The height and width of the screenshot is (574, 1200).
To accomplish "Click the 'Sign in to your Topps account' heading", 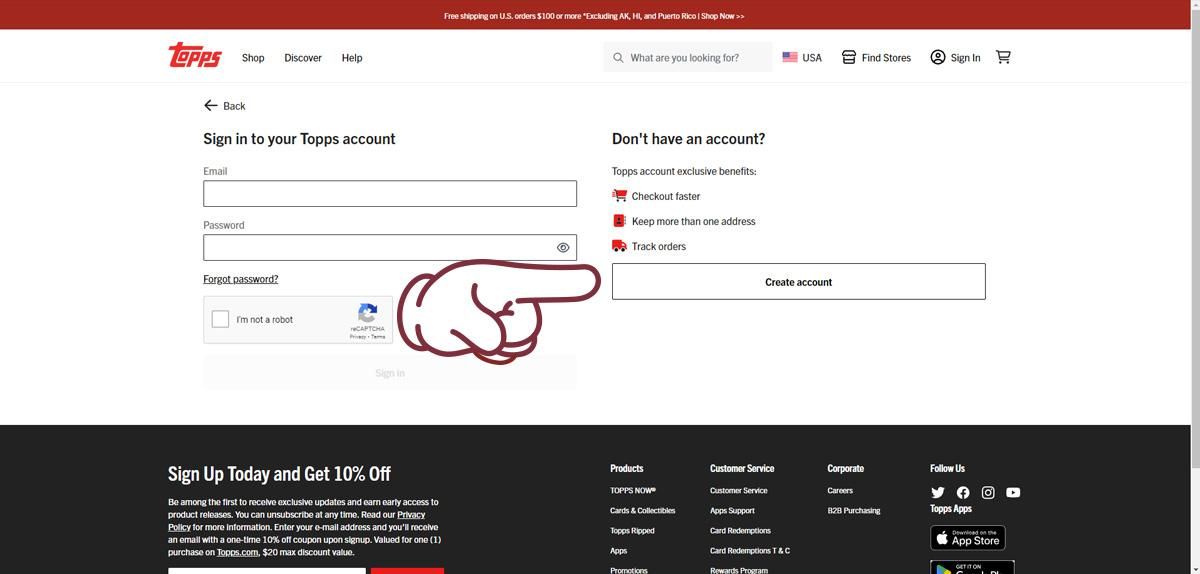I will point(299,139).
